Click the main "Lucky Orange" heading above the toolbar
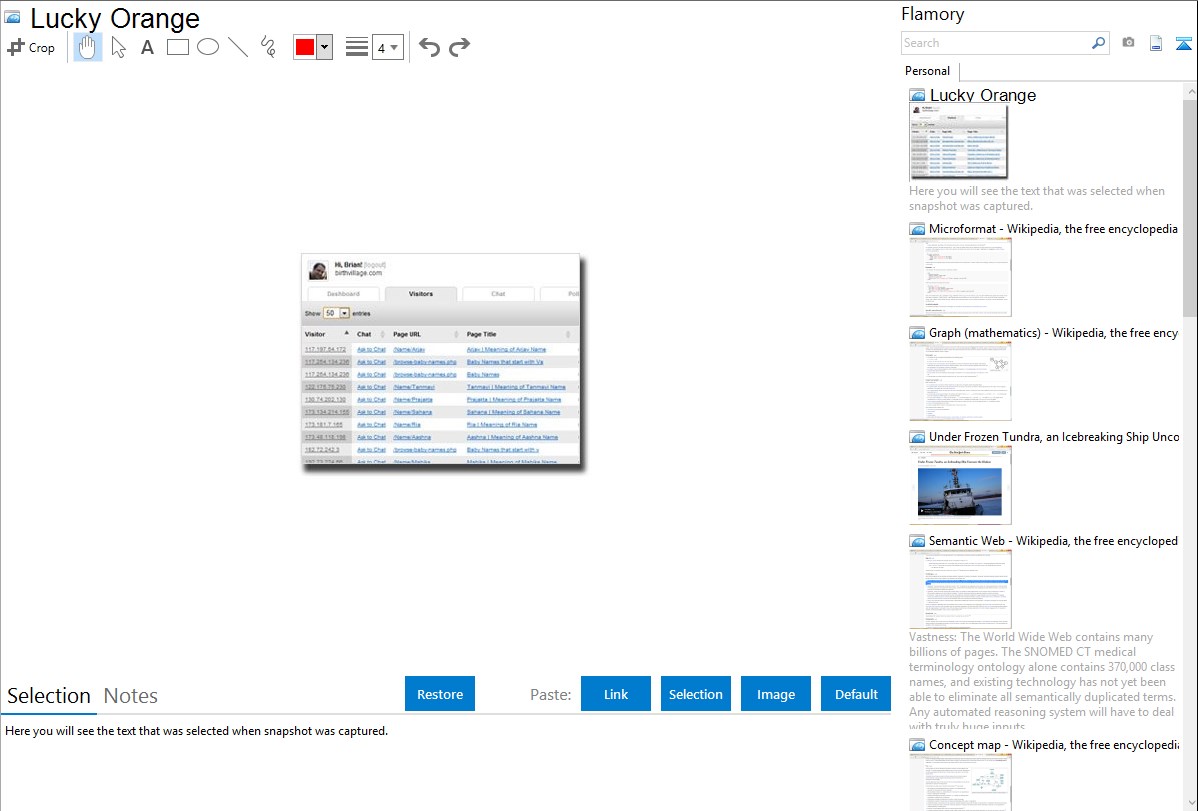The width and height of the screenshot is (1198, 811). (x=115, y=18)
